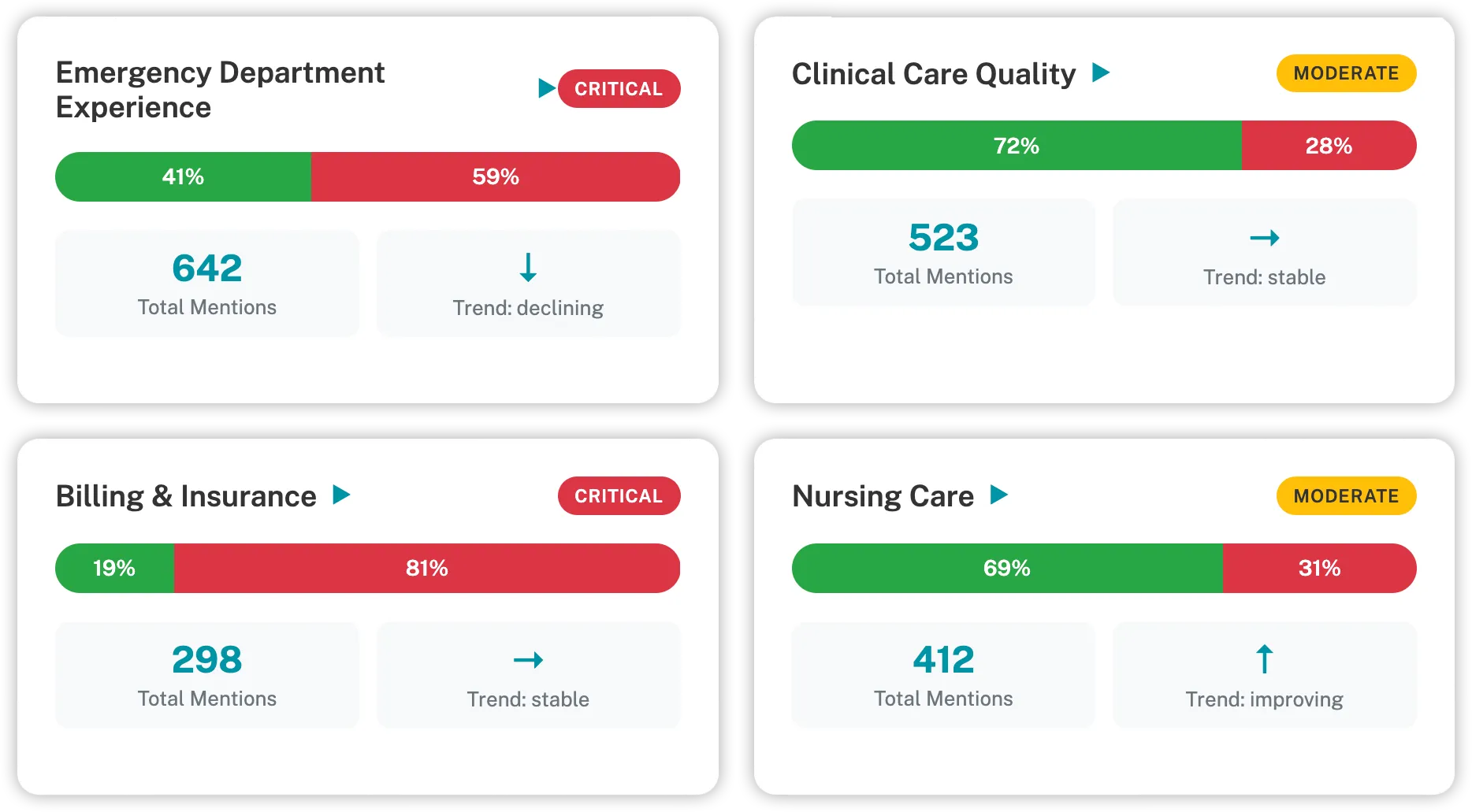
Task: Click the teal arrow icon beside Nursing Care
Action: (x=999, y=495)
